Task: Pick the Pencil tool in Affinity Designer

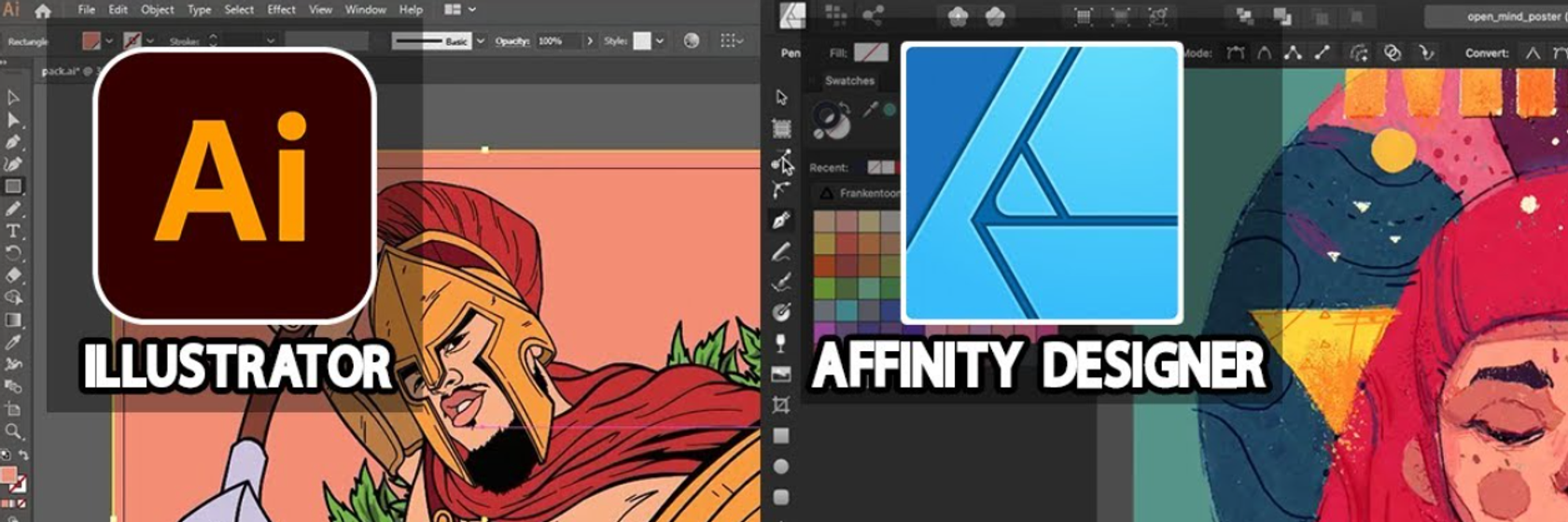Action: coord(781,251)
